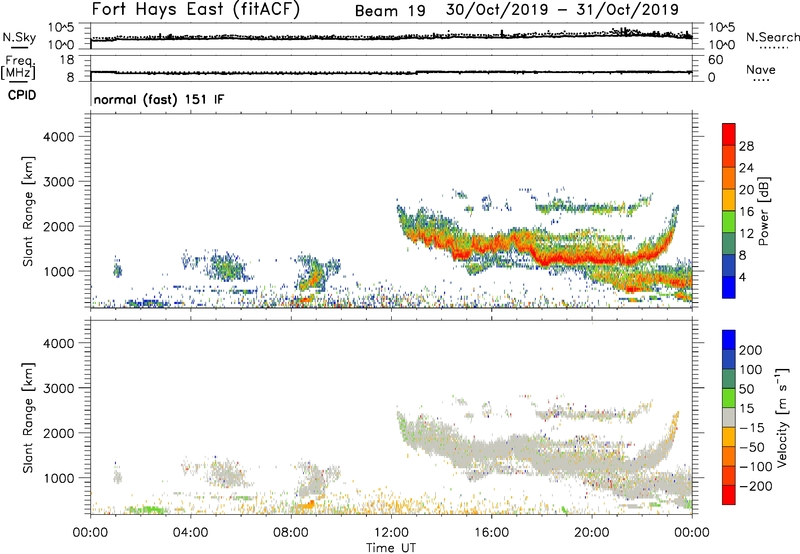Click the "3000" tick in power panel

(59, 182)
